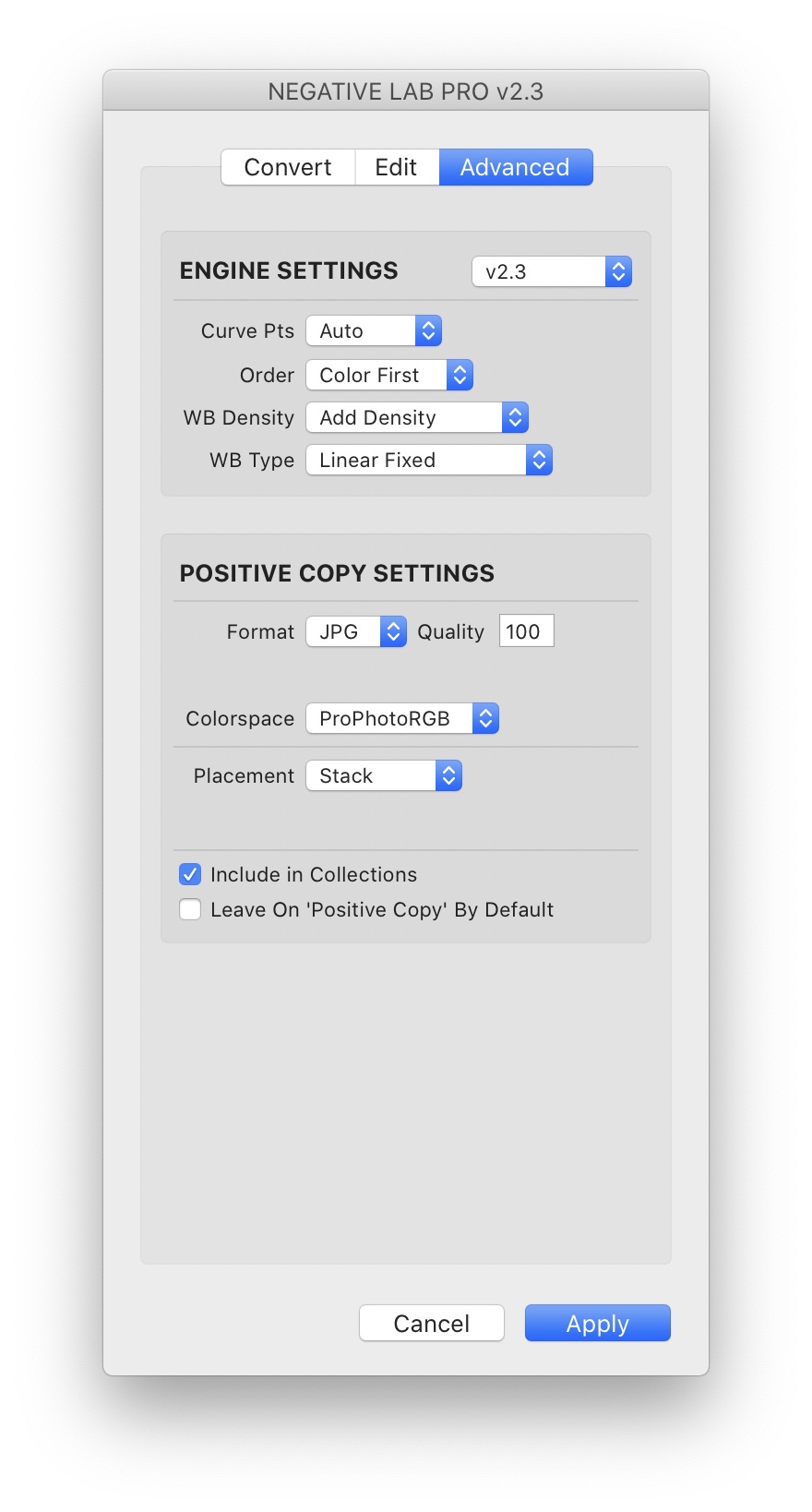Focus the Quality input field
Screen dimensions: 812x1512
coord(527,631)
